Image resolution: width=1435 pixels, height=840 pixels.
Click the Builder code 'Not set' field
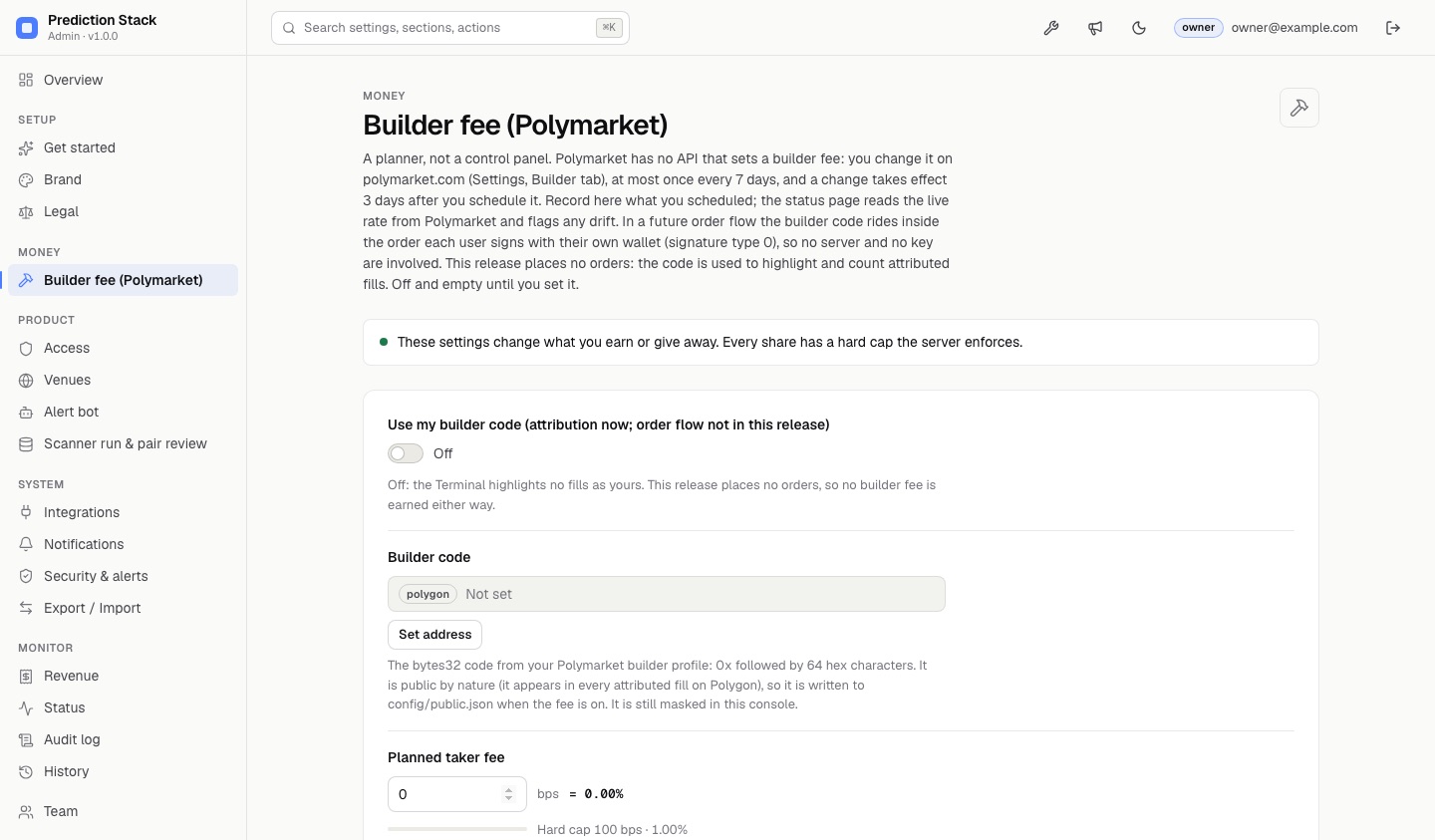[667, 594]
